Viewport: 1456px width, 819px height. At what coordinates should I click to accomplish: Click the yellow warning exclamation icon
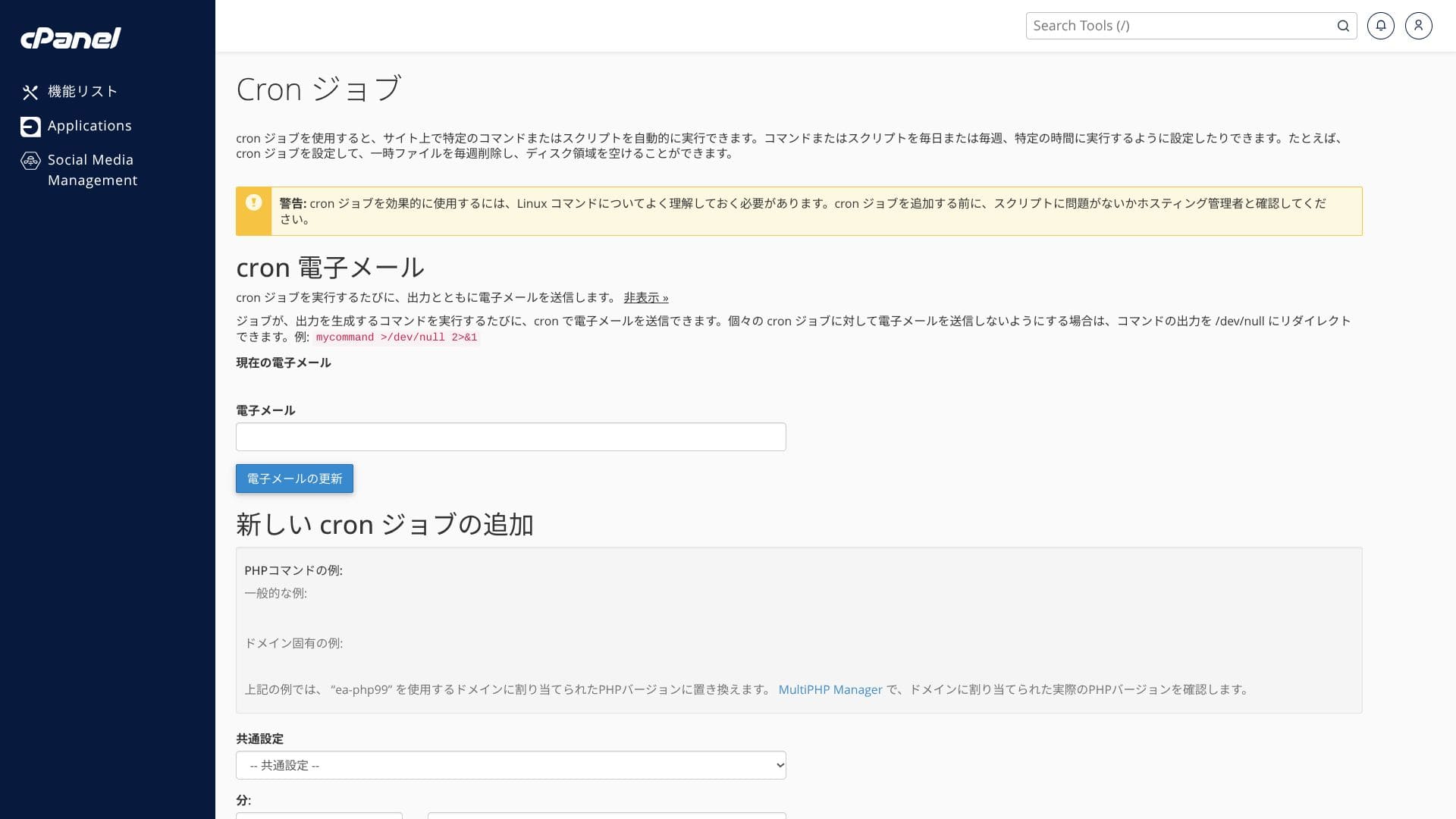[254, 202]
